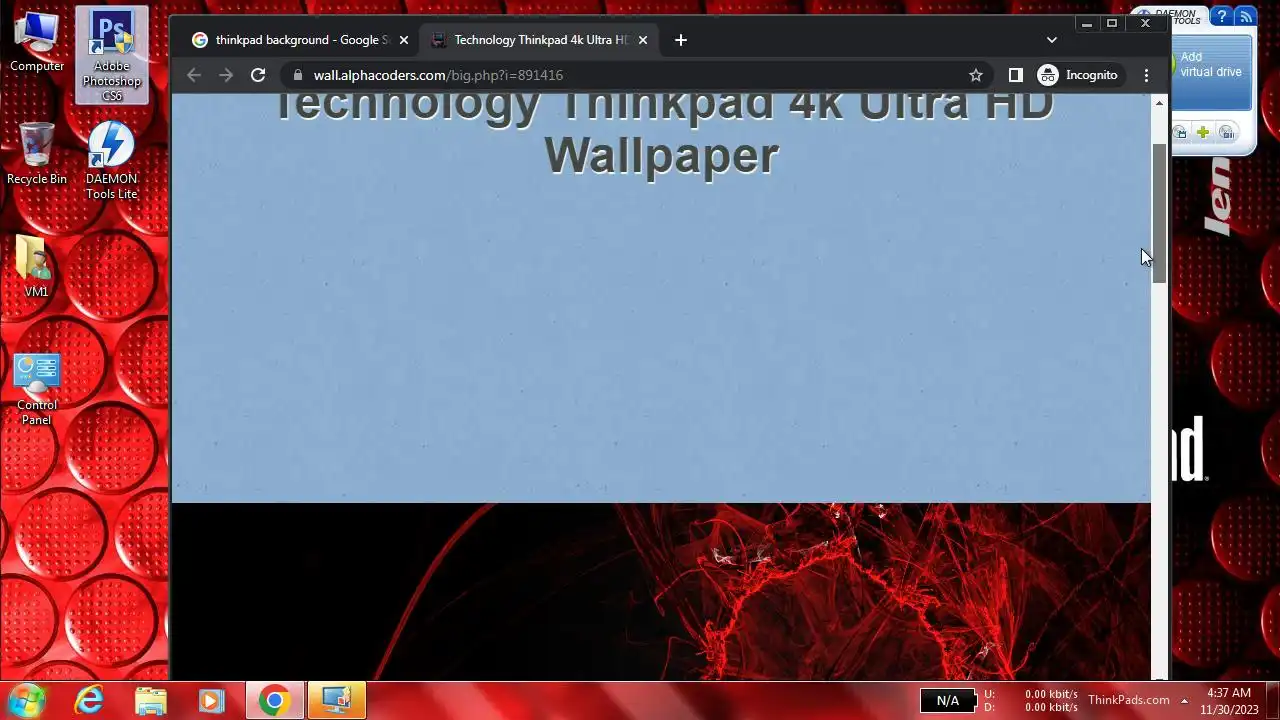
Task: Click the green plus icon in DAEMON Tools gadget
Action: 1203,133
